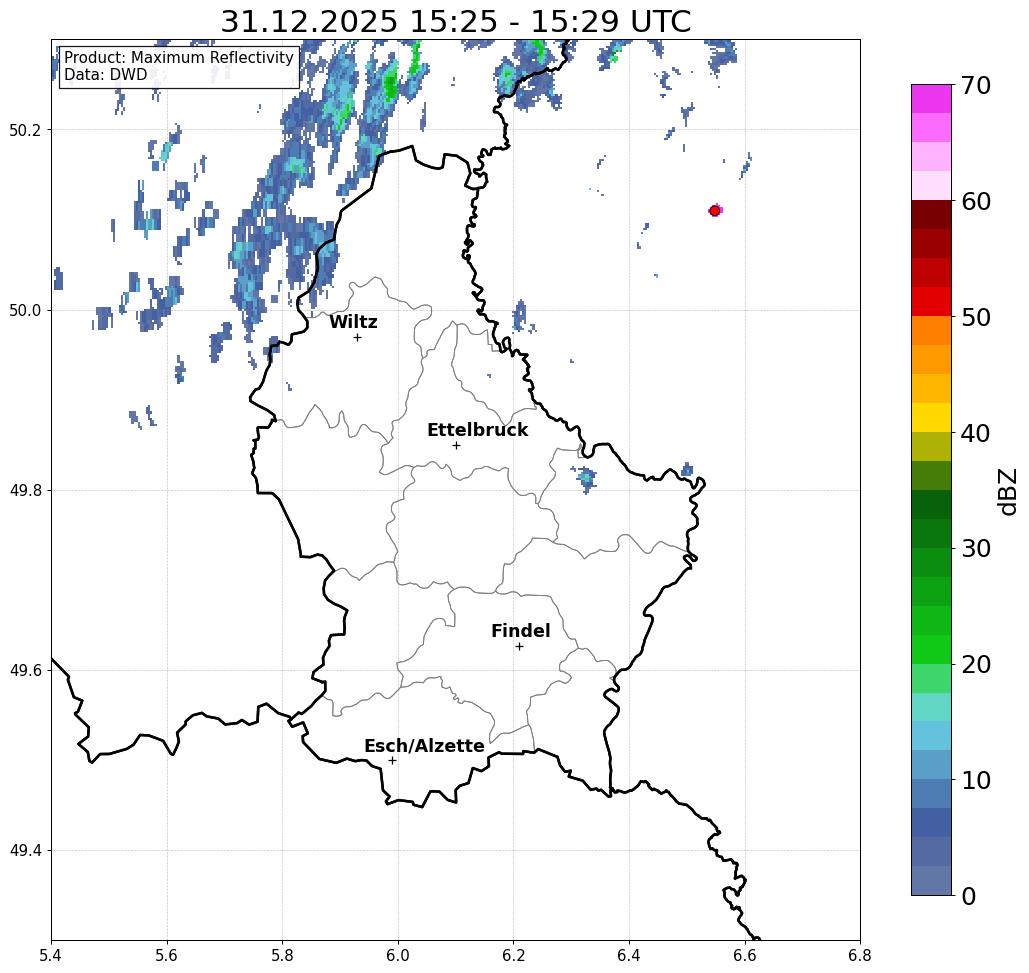Click the red high-reflectivity dot
This screenshot has height=973, width=1029.
pos(715,211)
